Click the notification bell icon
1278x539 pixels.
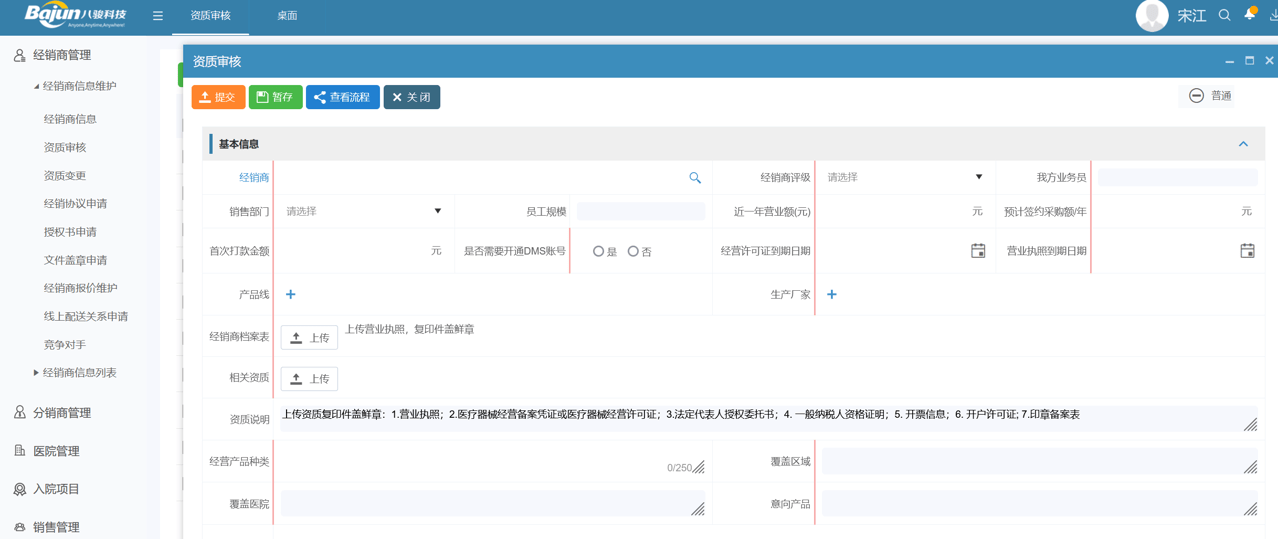[x=1250, y=15]
